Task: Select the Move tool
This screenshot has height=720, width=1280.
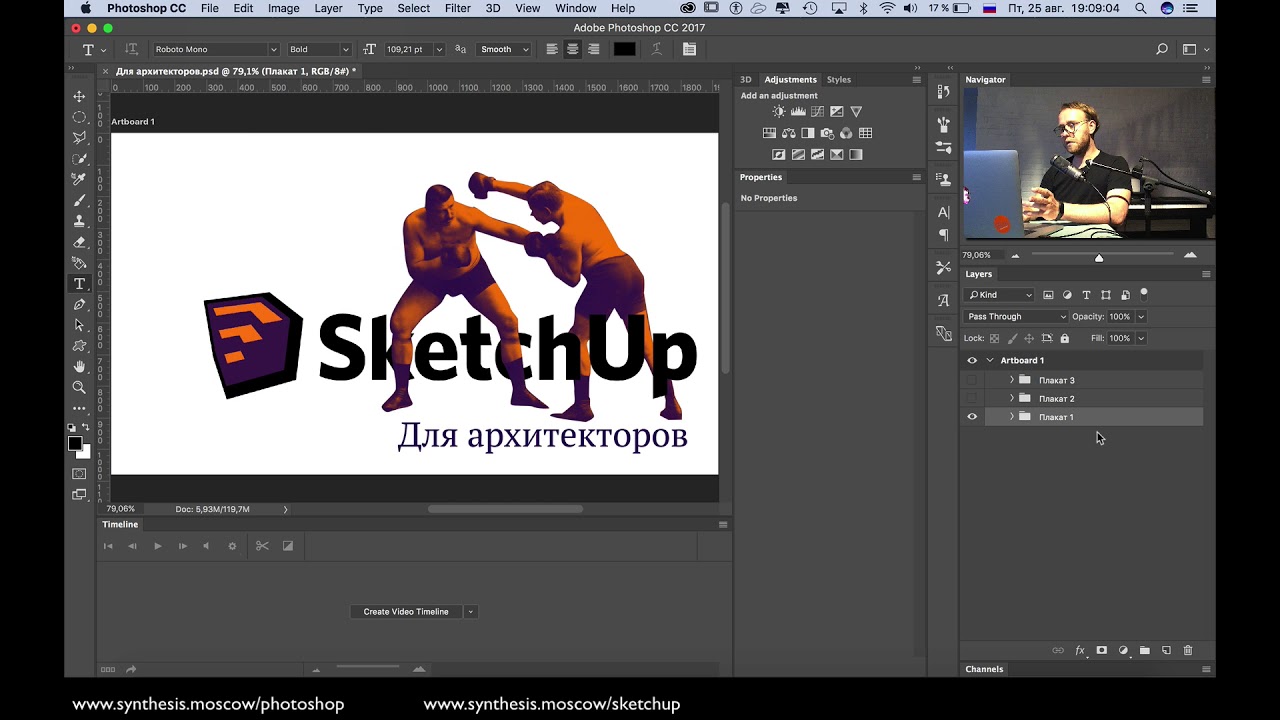Action: [x=79, y=96]
